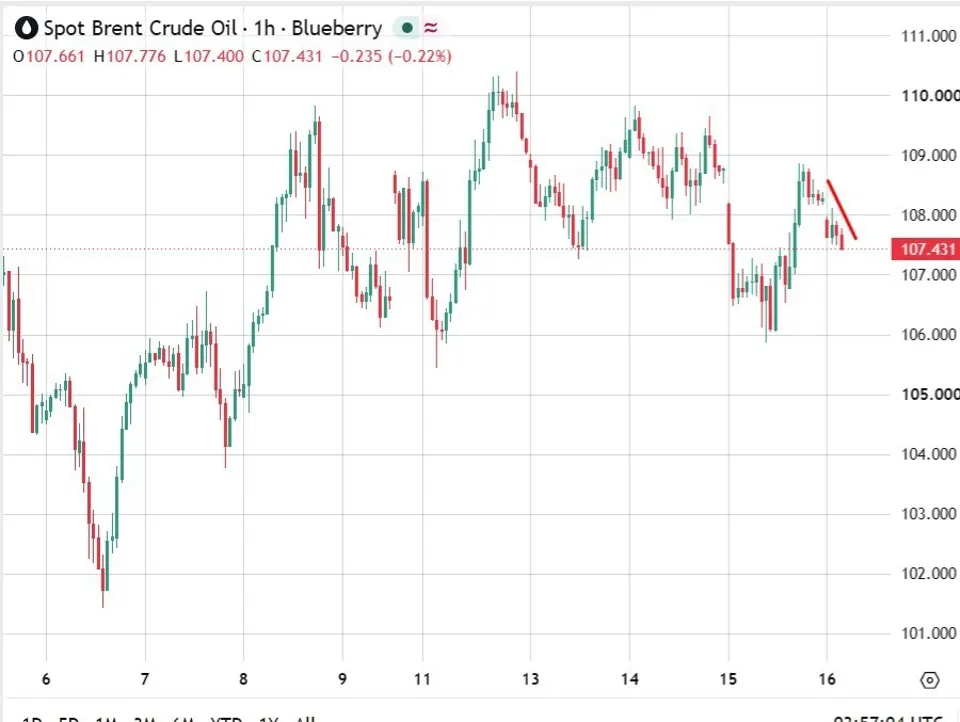
Task: Click date label 15 on time axis
Action: click(x=729, y=679)
